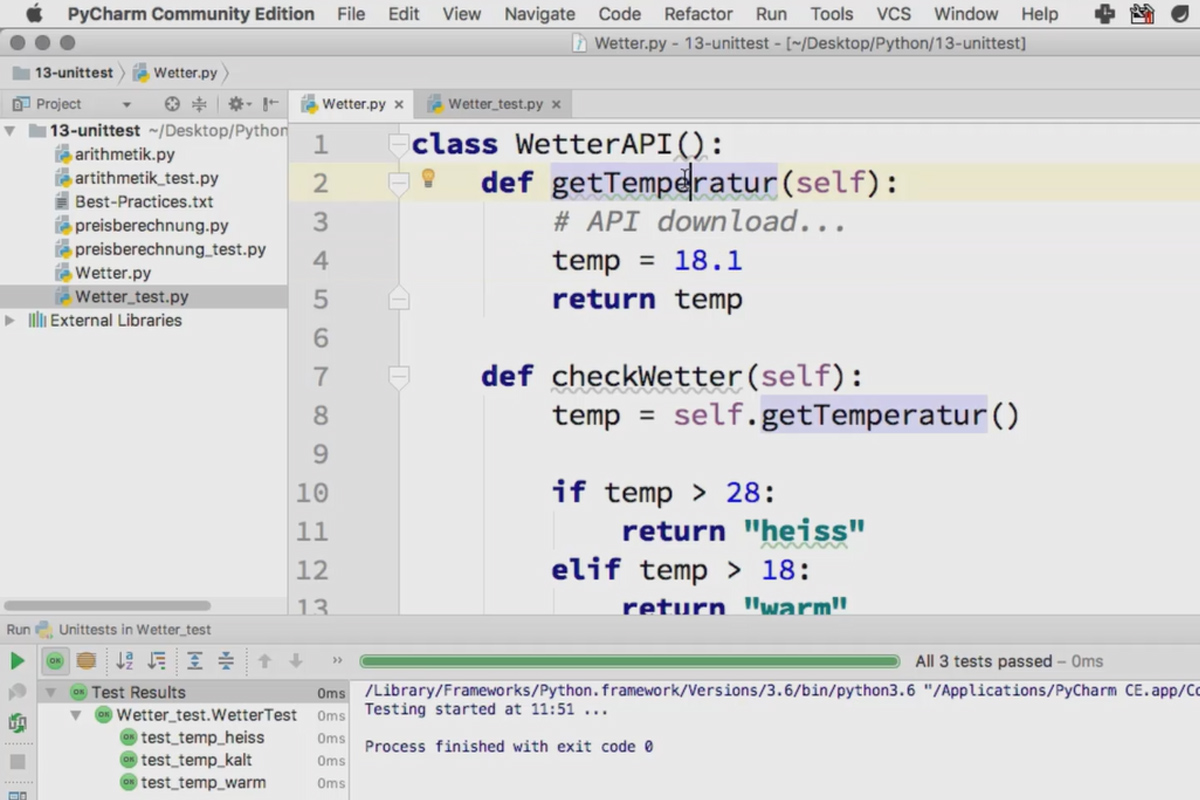Click 13-unittest breadcrumb in navigation bar

pos(62,73)
